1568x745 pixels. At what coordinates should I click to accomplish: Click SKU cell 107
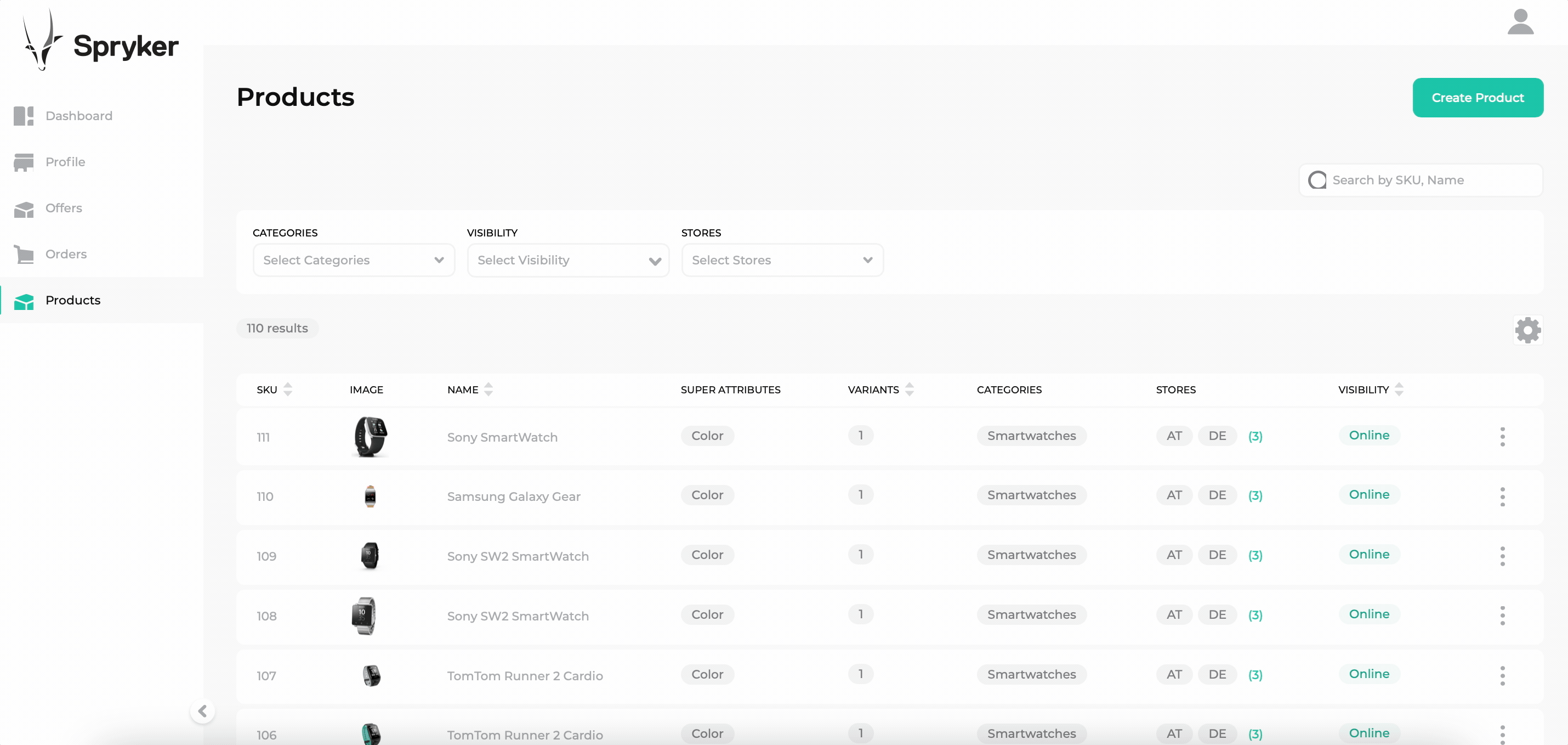266,675
